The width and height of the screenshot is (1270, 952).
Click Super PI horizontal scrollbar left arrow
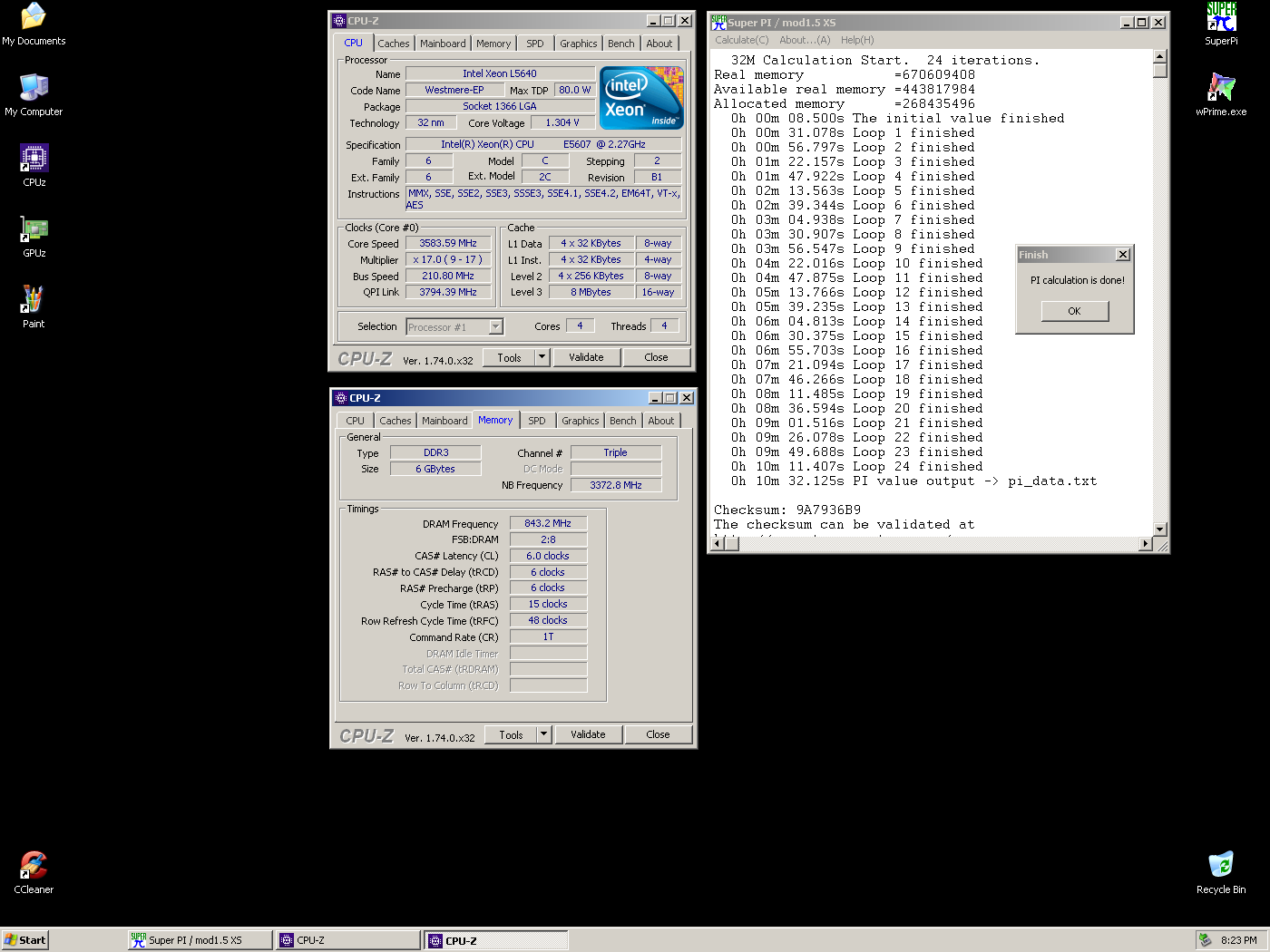718,544
